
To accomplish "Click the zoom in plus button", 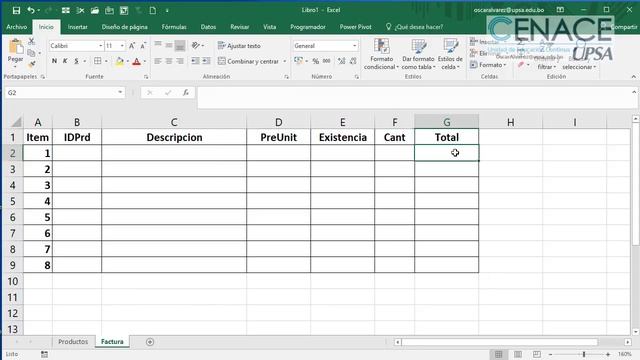I will click(x=608, y=354).
